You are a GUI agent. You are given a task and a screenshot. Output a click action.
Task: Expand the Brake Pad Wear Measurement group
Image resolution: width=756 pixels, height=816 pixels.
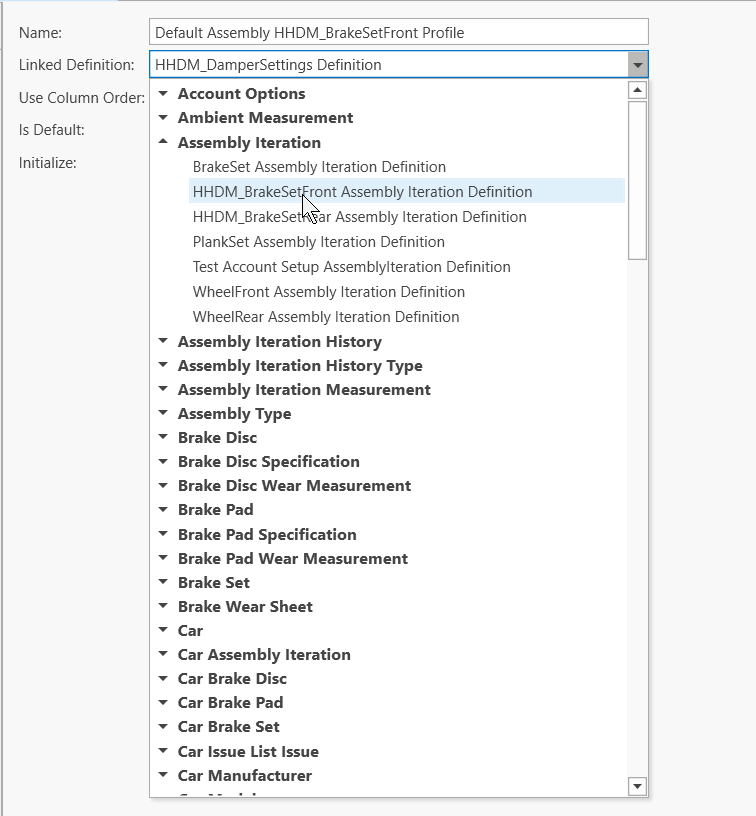164,558
